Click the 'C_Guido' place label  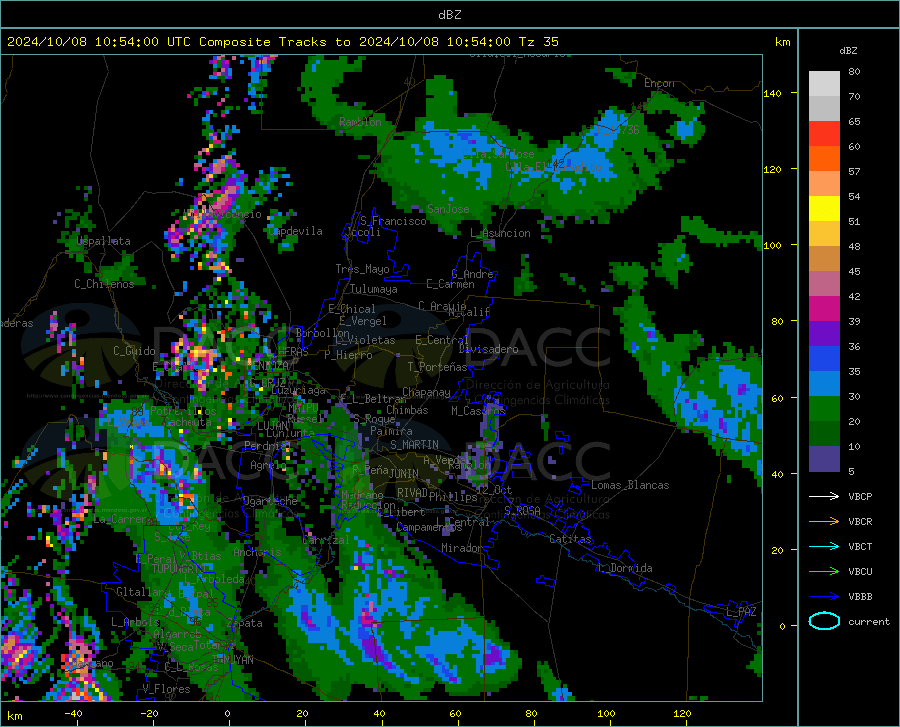[x=134, y=351]
